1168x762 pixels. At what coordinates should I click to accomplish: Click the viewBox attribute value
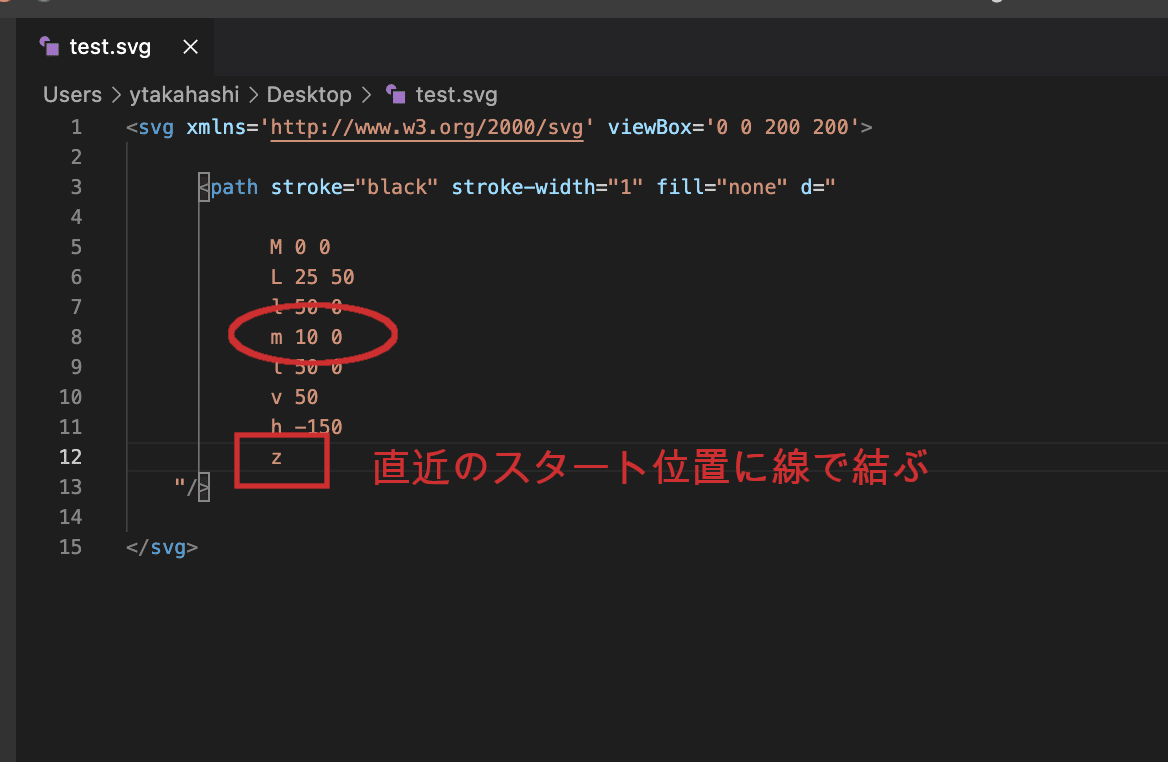click(x=783, y=127)
